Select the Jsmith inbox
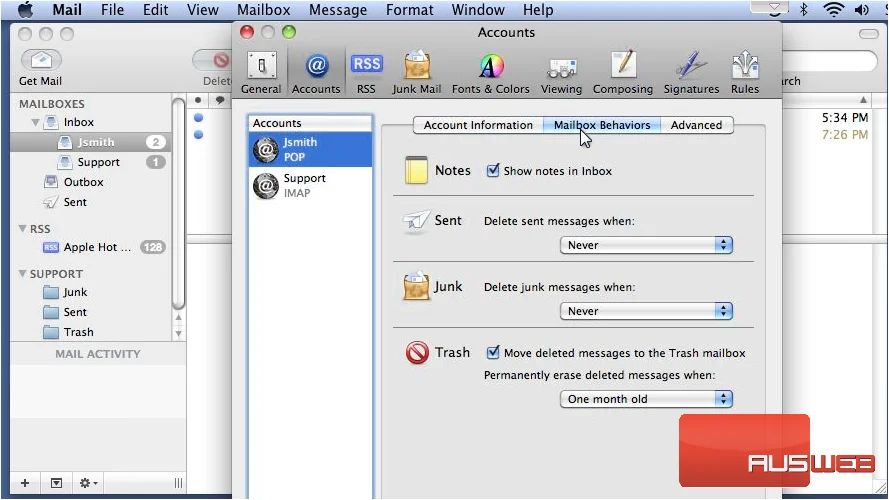The height and width of the screenshot is (500, 889). [91, 142]
